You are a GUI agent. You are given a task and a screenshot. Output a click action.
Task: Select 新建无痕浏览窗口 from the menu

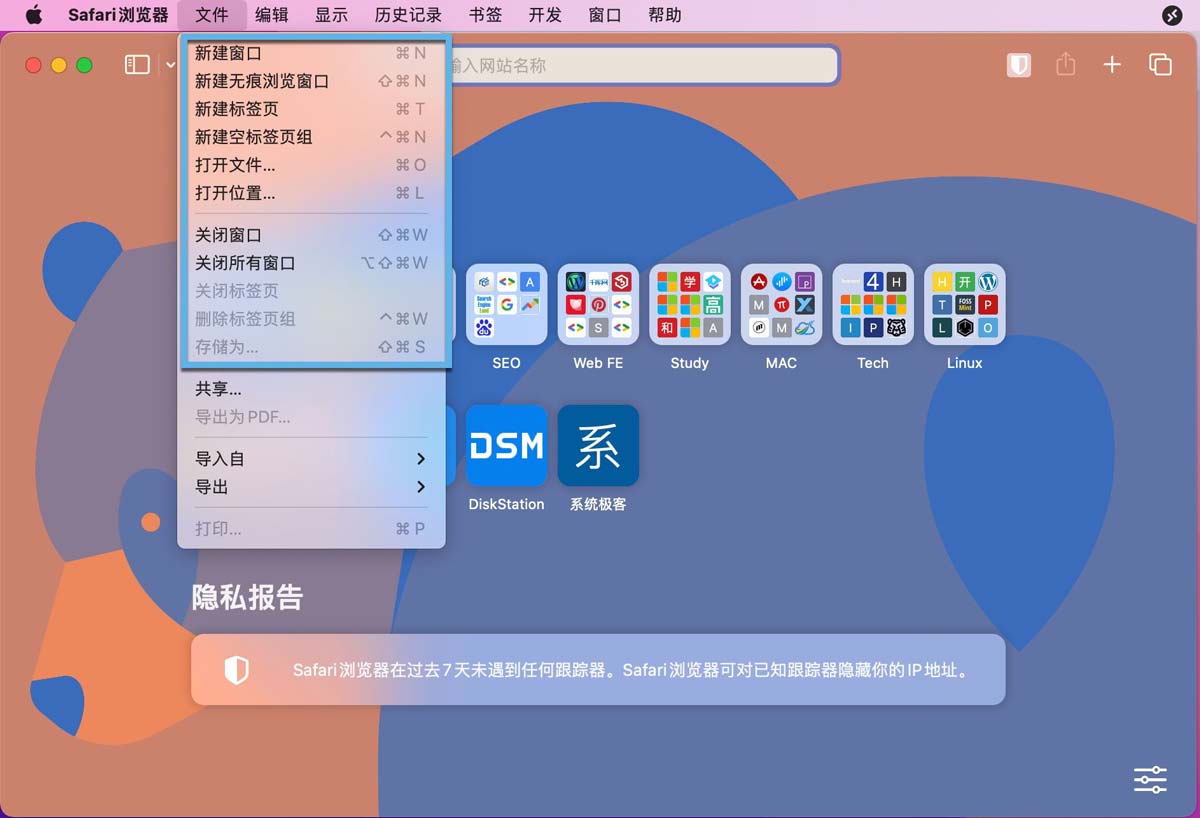[x=260, y=81]
